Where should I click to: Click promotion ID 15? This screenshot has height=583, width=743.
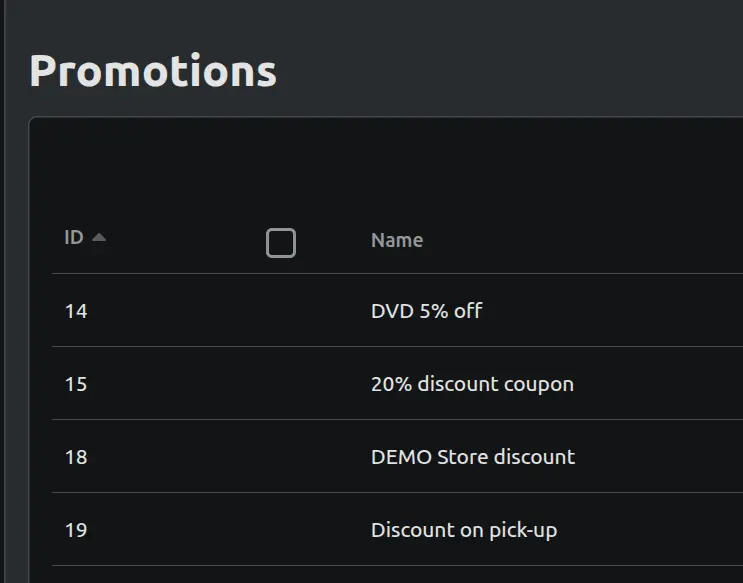pyautogui.click(x=76, y=384)
